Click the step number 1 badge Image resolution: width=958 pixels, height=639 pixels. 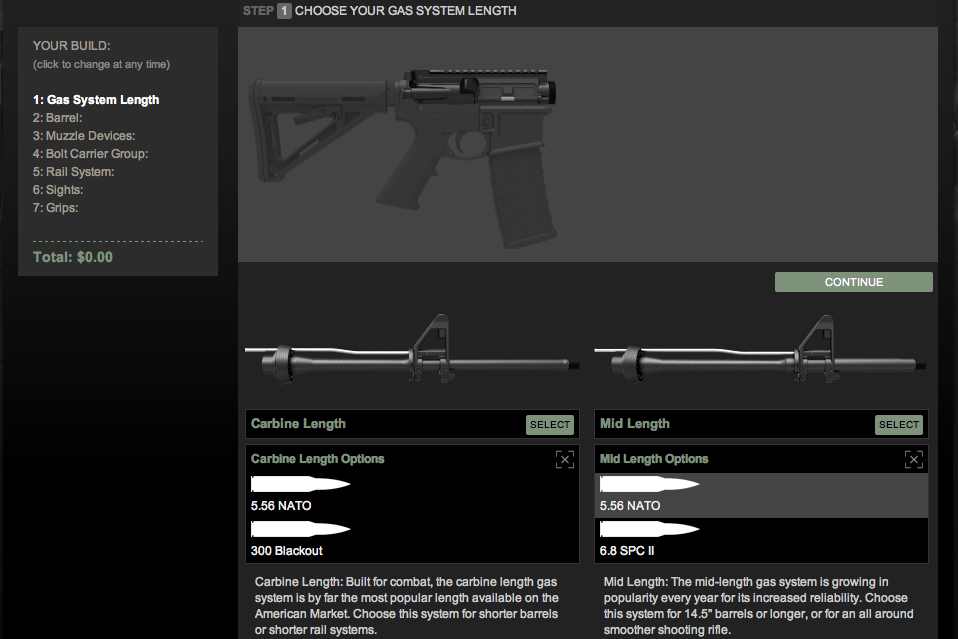284,11
